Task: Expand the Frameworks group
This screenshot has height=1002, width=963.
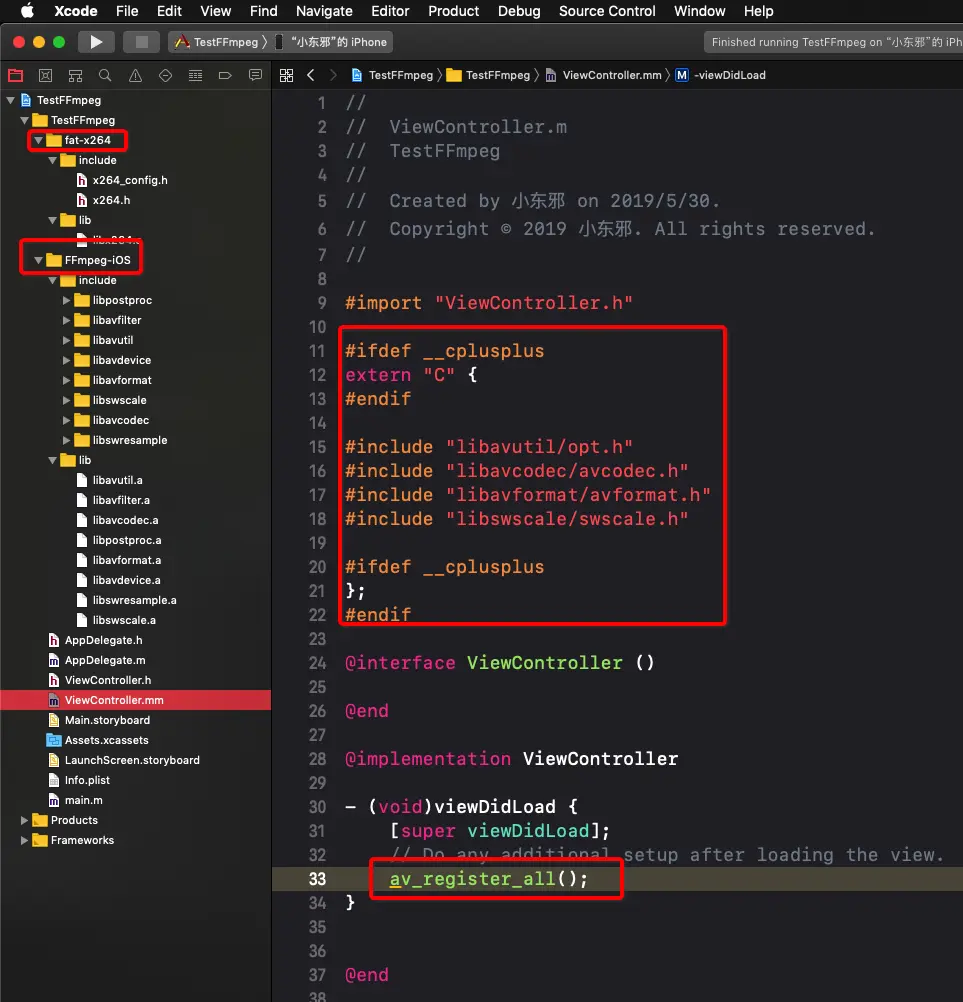Action: pos(24,840)
